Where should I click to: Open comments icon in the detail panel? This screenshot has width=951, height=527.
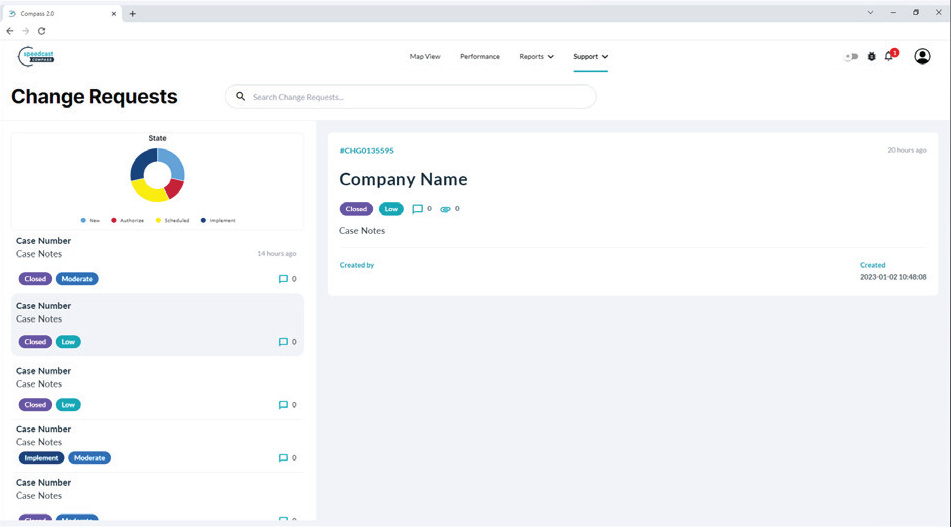(417, 209)
